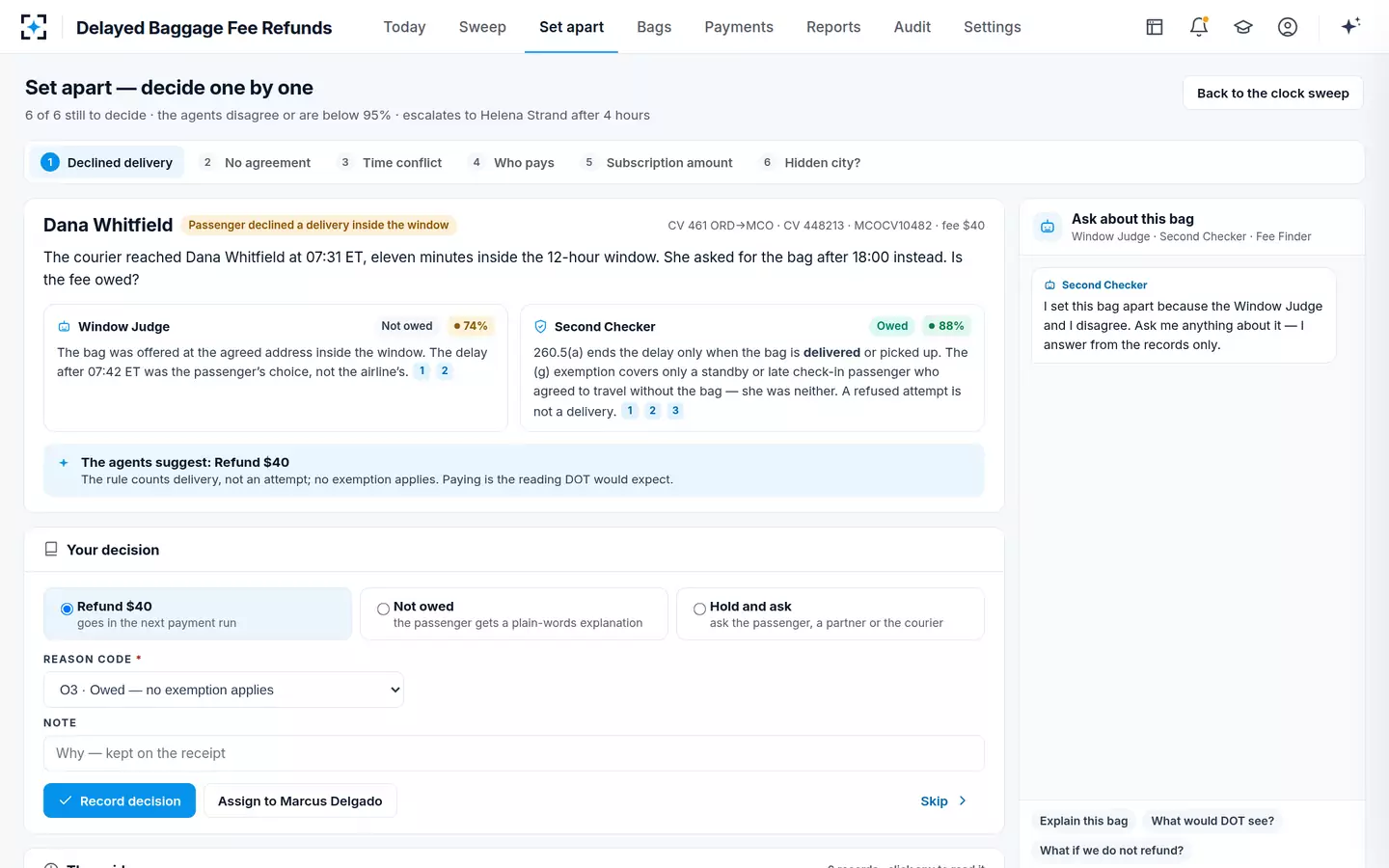Click the Explain this bag suggestion
Viewport: 1389px width, 868px height.
click(1083, 821)
